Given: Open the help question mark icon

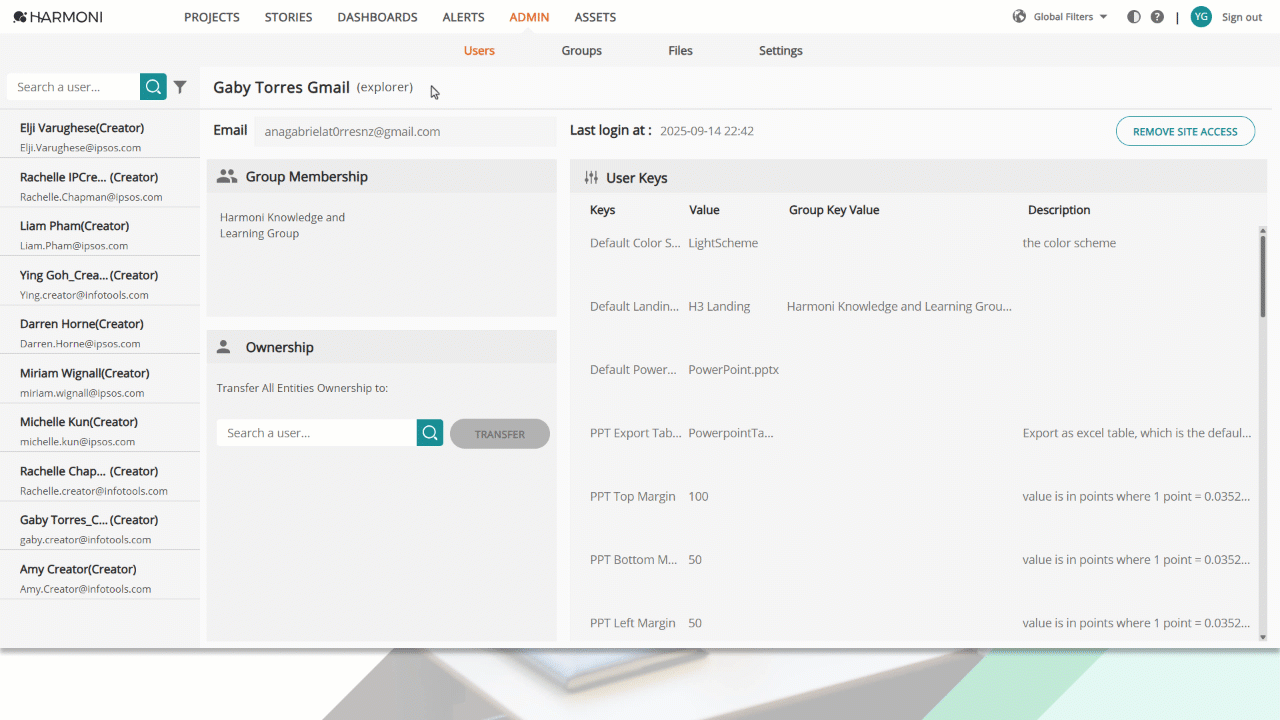Looking at the screenshot, I should [1157, 17].
